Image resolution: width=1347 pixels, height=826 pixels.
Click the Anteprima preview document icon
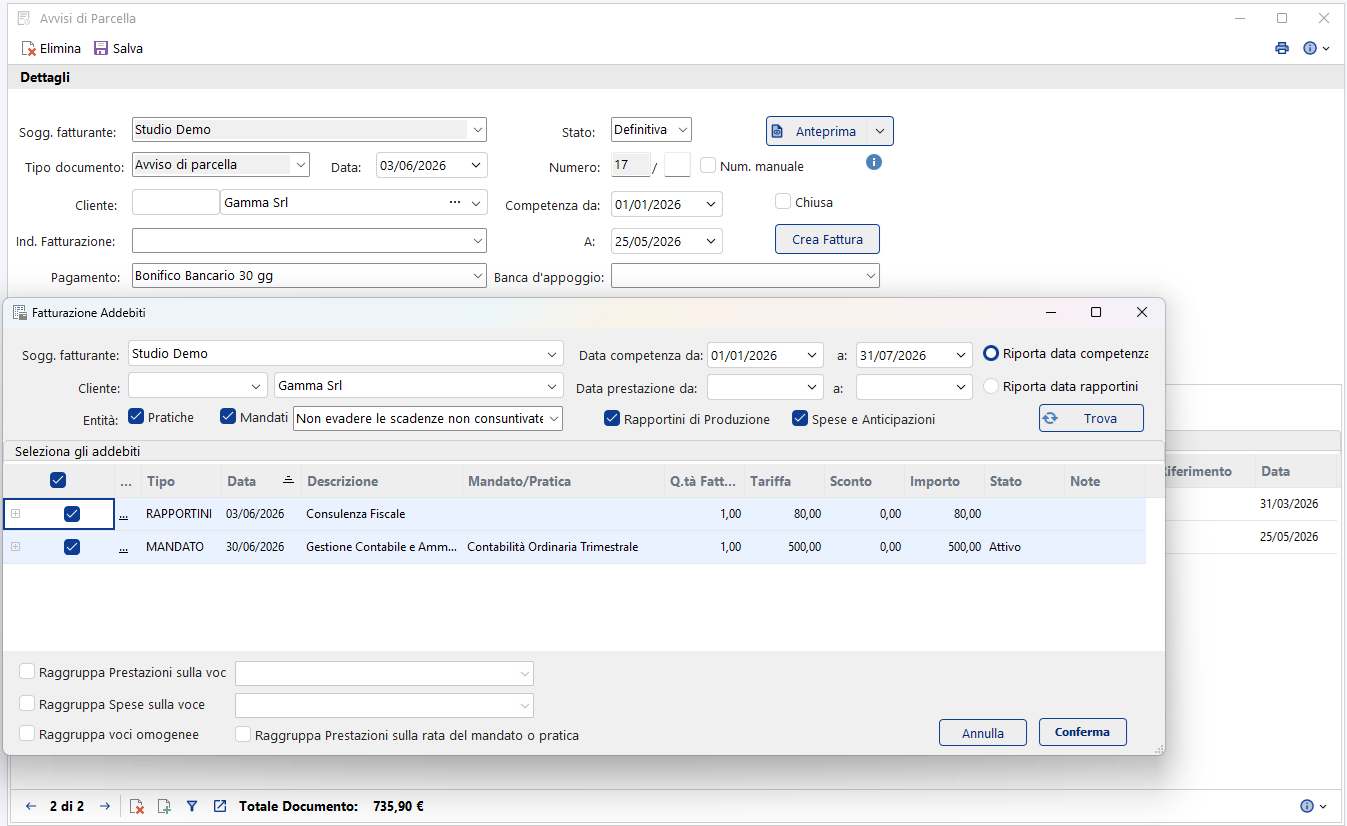778,131
